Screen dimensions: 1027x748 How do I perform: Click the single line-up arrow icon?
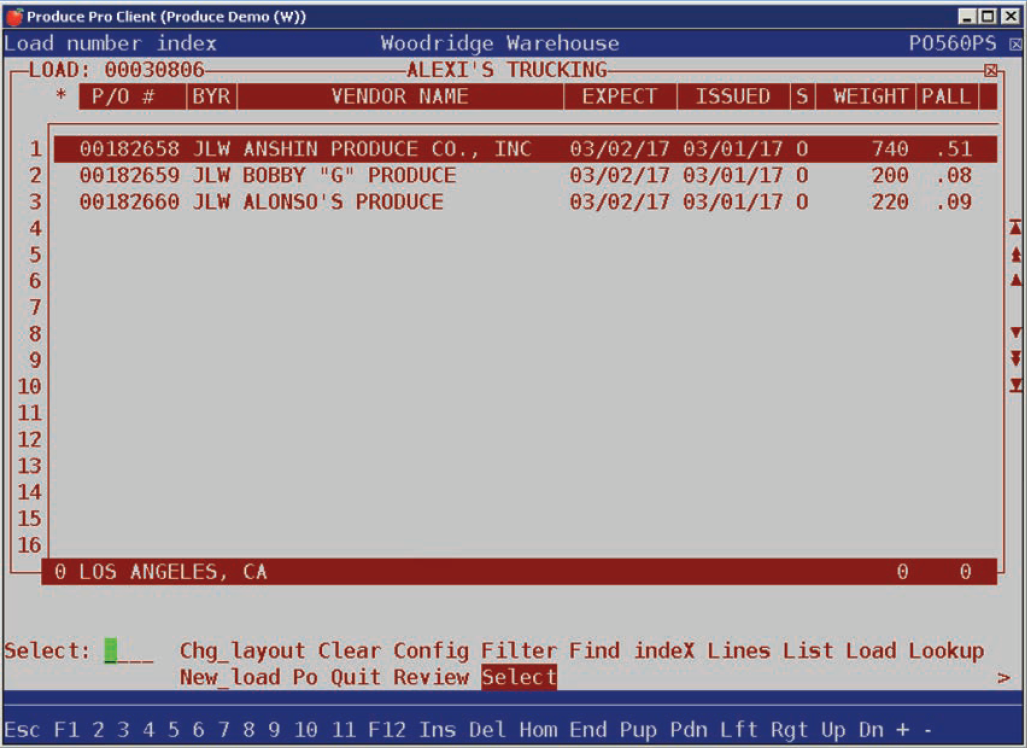[1015, 280]
